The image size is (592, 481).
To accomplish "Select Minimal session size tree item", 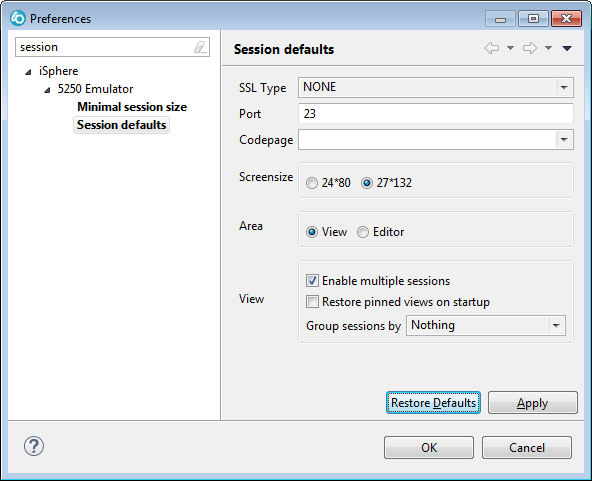I will pyautogui.click(x=132, y=107).
